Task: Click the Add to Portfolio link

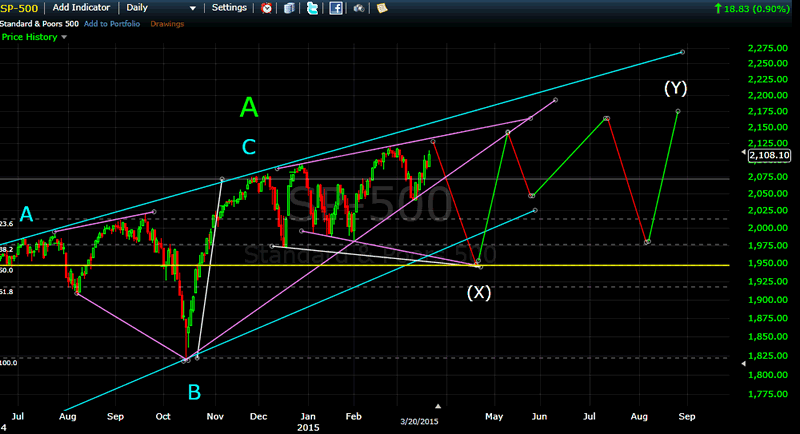Action: click(112, 23)
